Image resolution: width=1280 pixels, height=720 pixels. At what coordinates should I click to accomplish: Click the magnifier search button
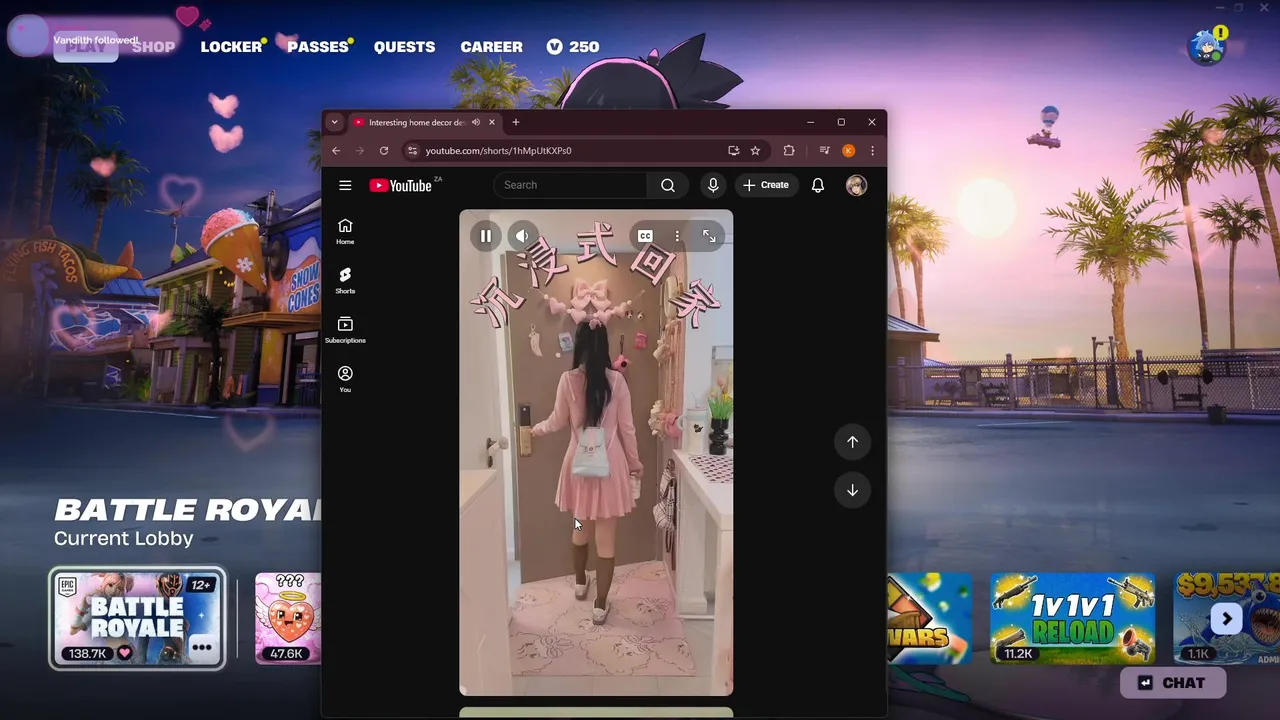click(x=667, y=185)
